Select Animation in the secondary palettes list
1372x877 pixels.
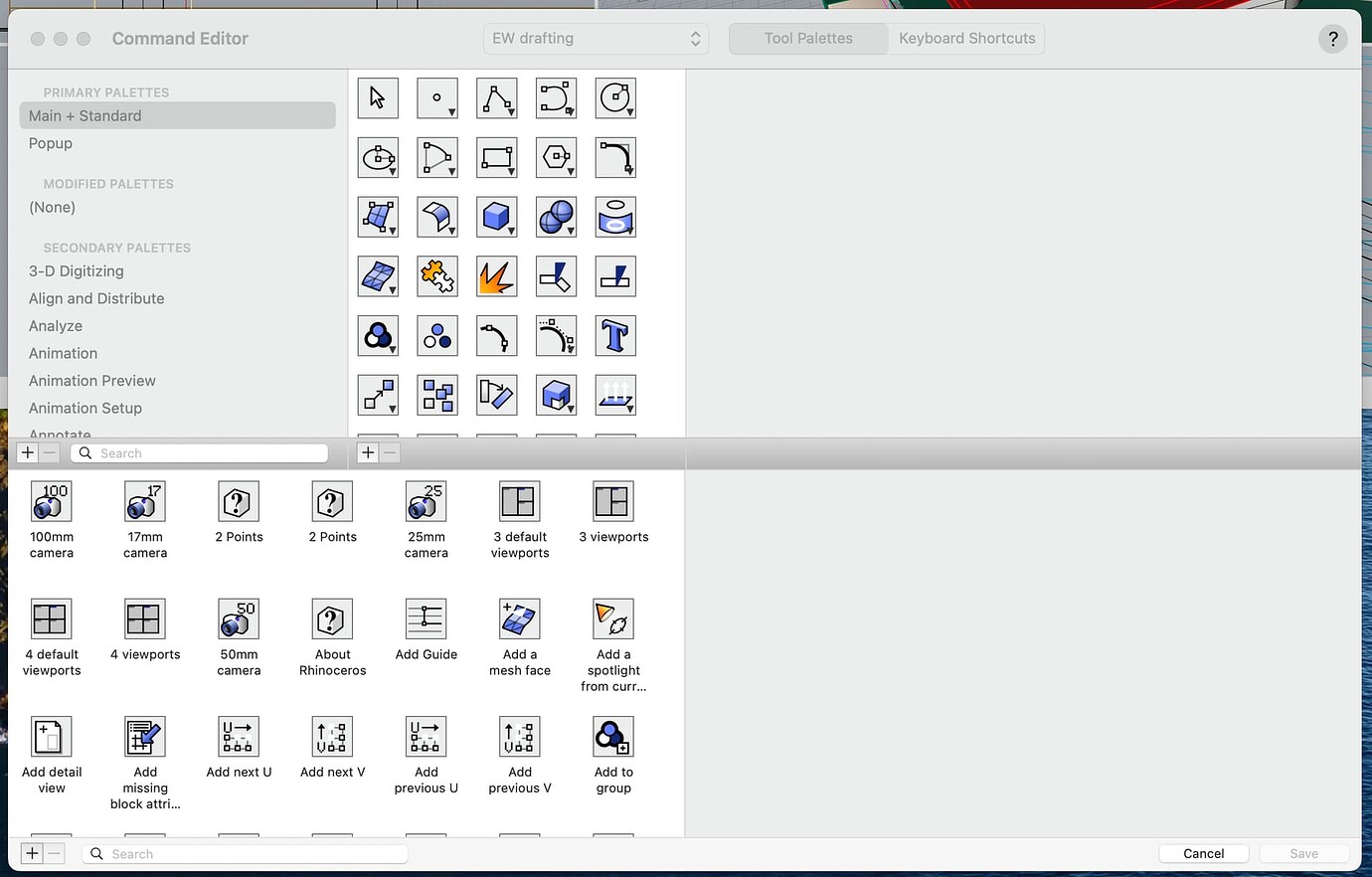[x=63, y=353]
